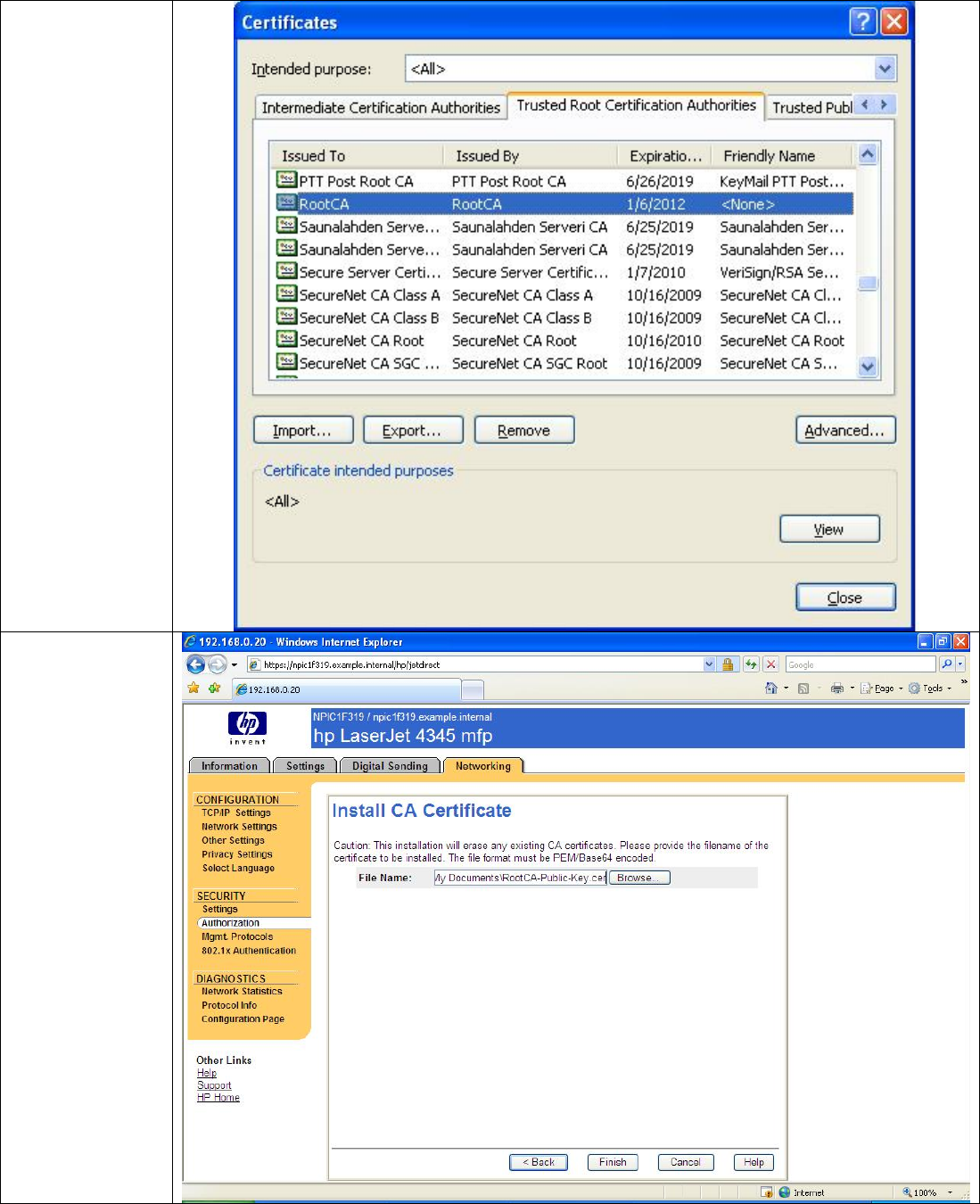Click the tab strip right-arrow scroller
Viewport: 980px width, 1204px height.
(x=884, y=104)
